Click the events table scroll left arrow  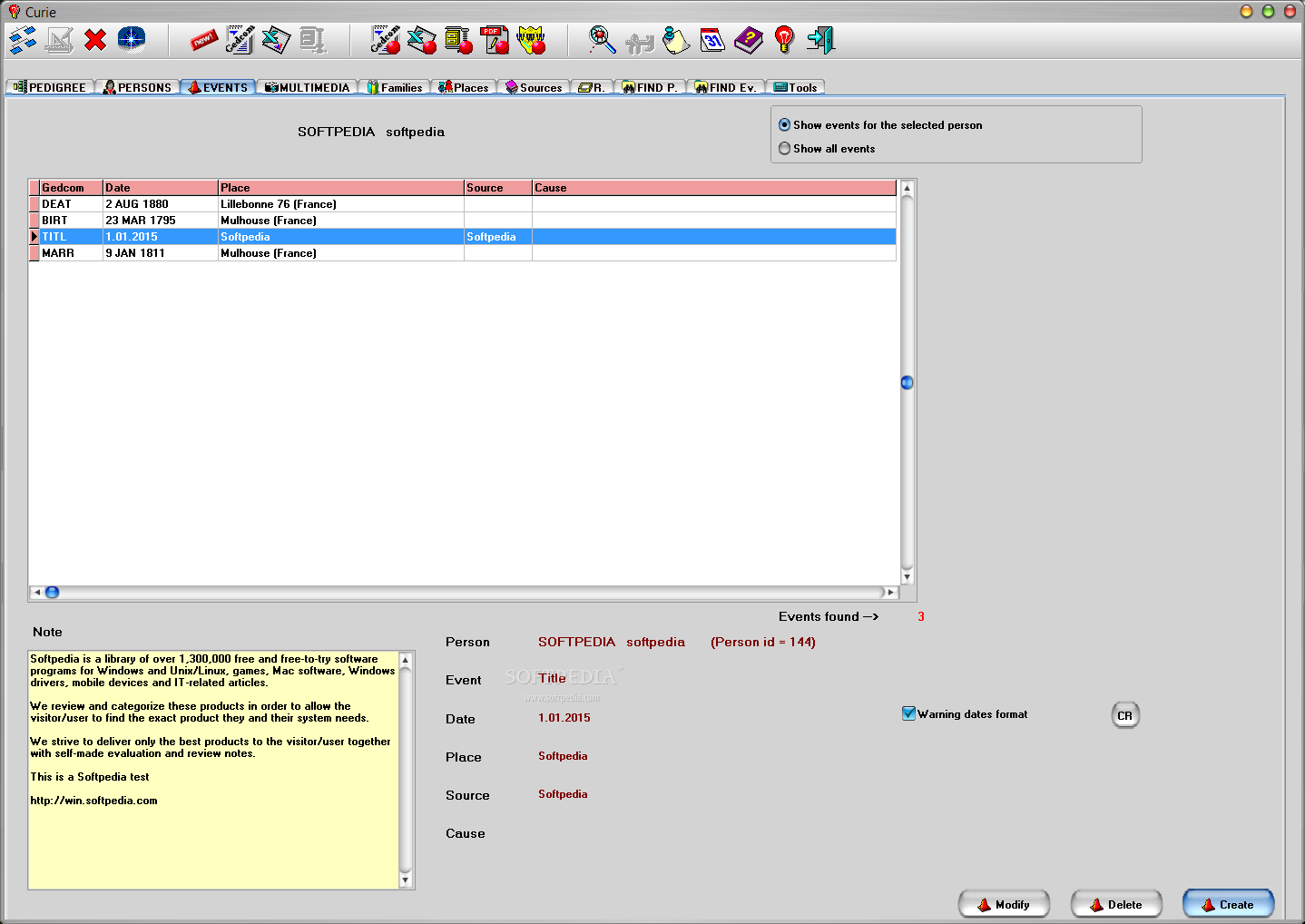tap(36, 592)
